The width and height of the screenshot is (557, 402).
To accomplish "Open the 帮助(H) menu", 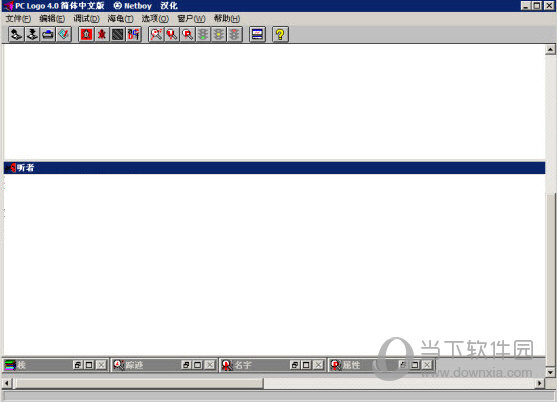I will click(x=227, y=18).
